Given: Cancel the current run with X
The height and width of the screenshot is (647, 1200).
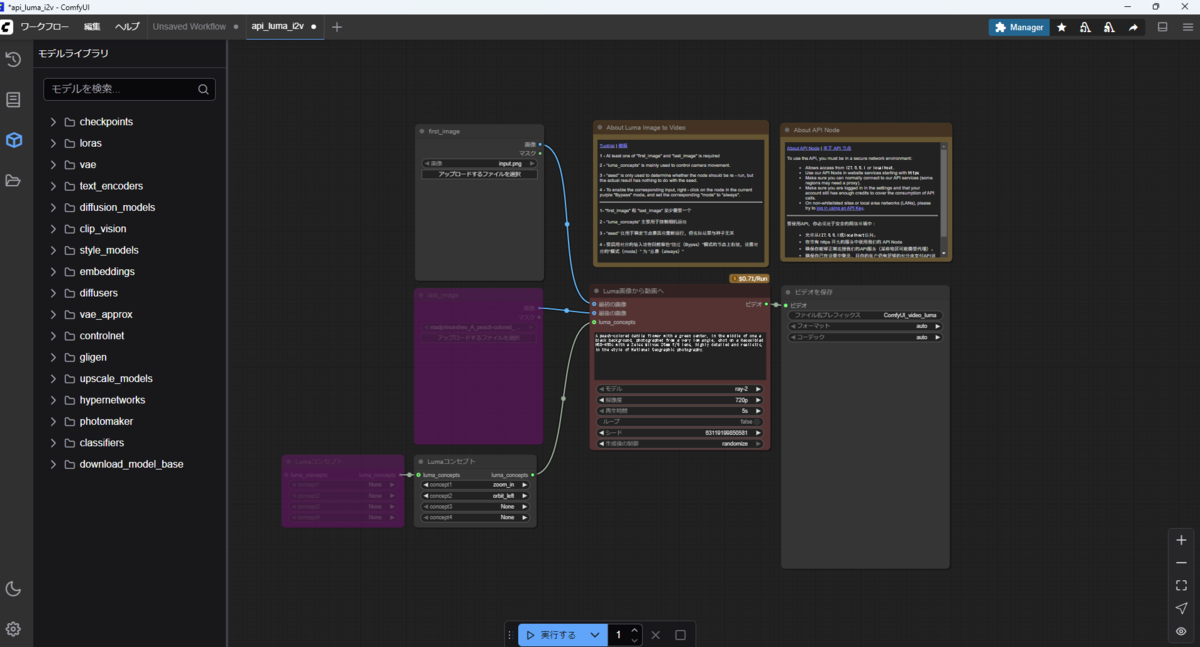Looking at the screenshot, I should (656, 635).
